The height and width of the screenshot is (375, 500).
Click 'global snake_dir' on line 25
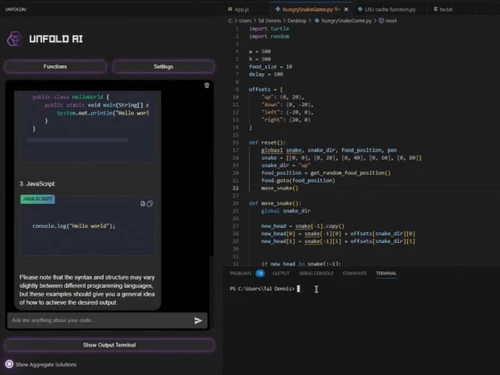pyautogui.click(x=286, y=211)
